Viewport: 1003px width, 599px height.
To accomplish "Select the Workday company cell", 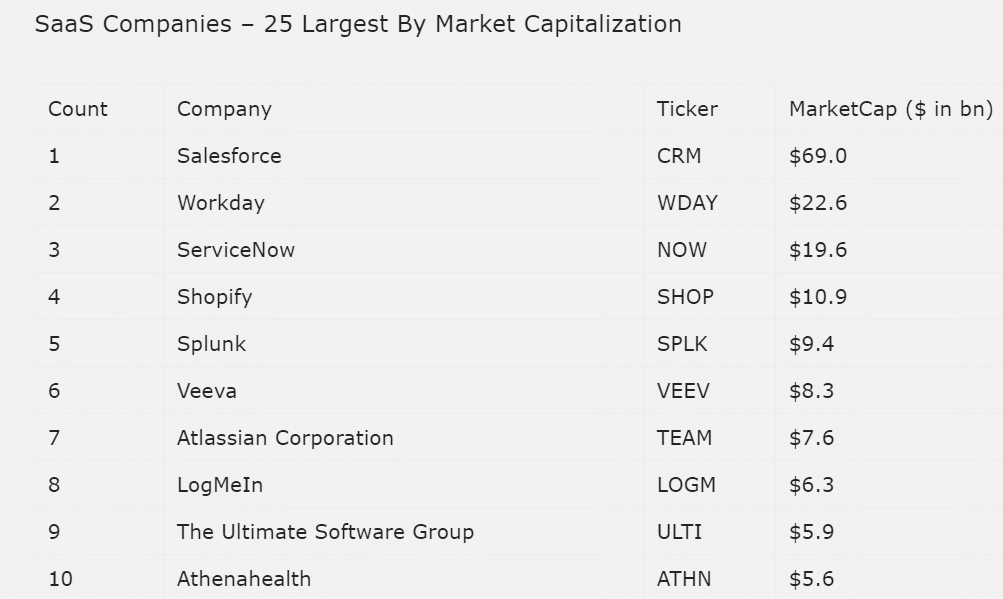I will (221, 203).
